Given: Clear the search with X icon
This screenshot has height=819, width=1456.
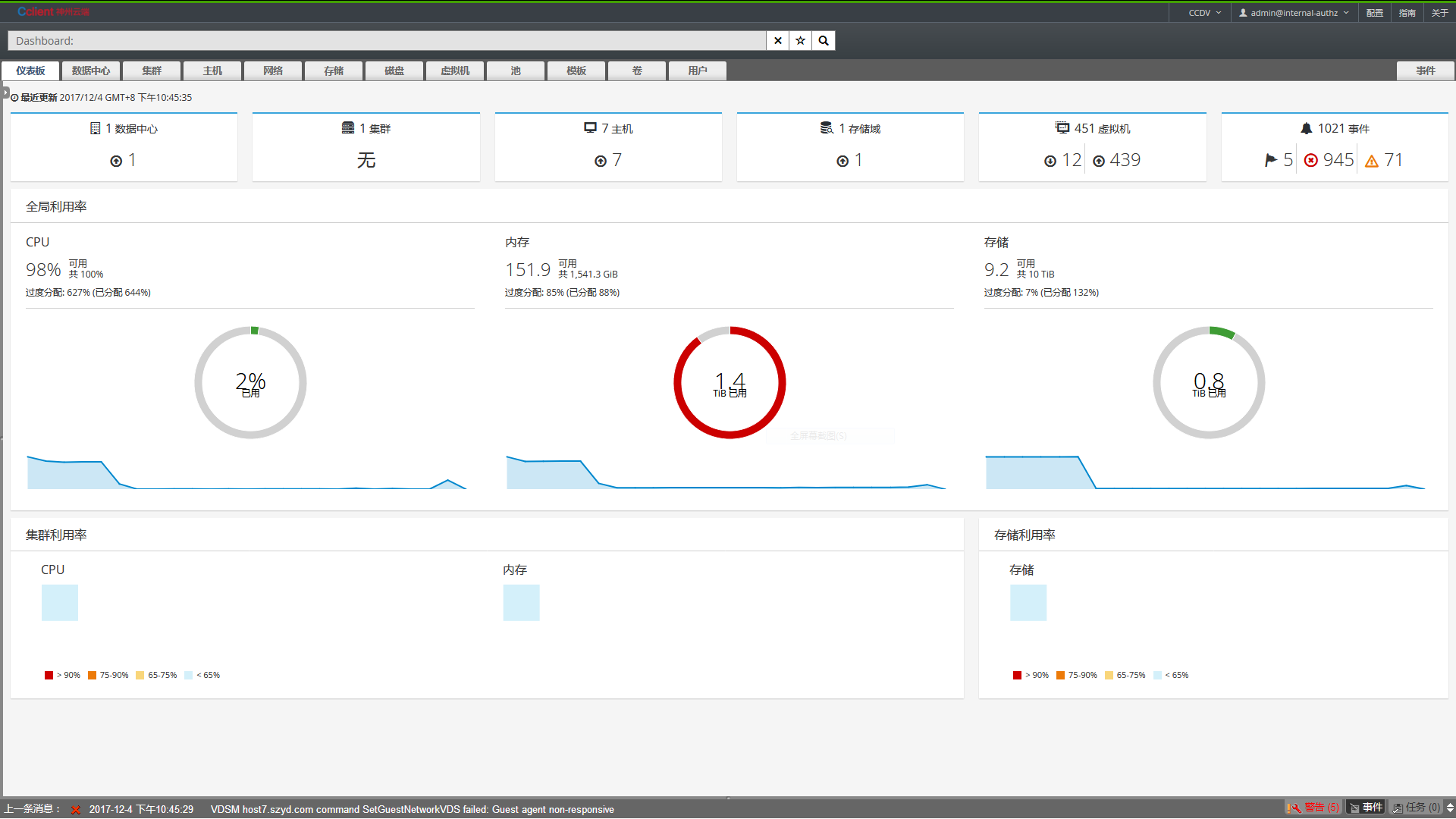Looking at the screenshot, I should tap(777, 41).
